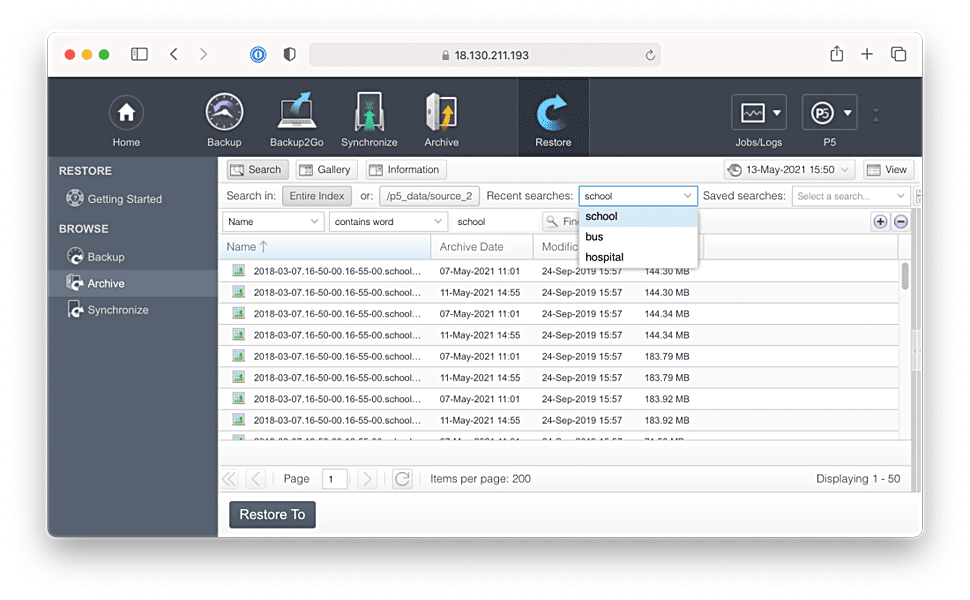Open the Backup2Go laptop icon

click(296, 113)
